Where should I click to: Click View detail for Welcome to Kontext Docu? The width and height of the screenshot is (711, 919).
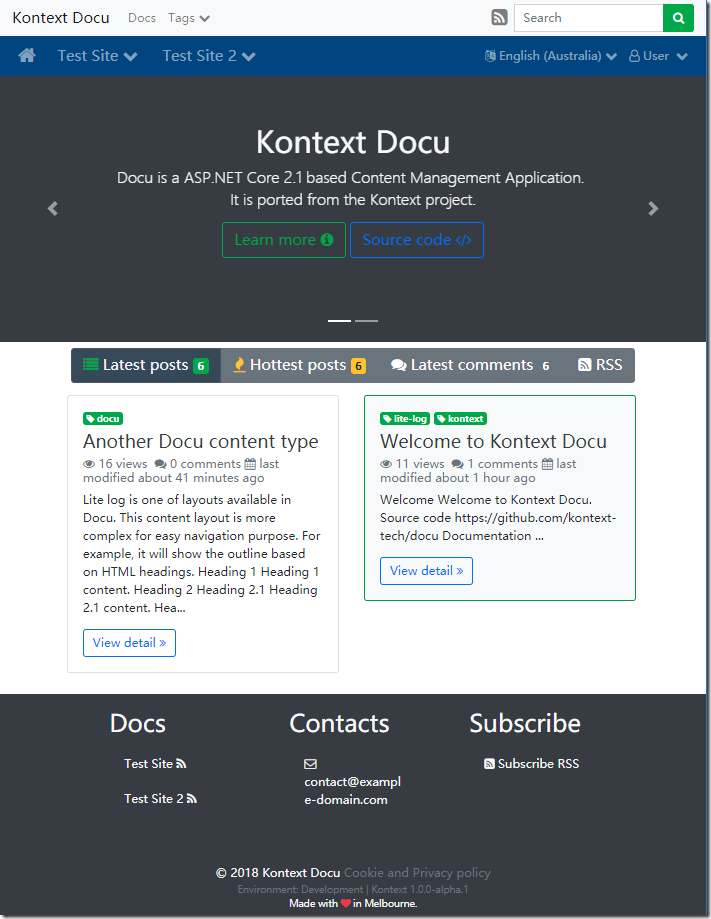tap(426, 571)
